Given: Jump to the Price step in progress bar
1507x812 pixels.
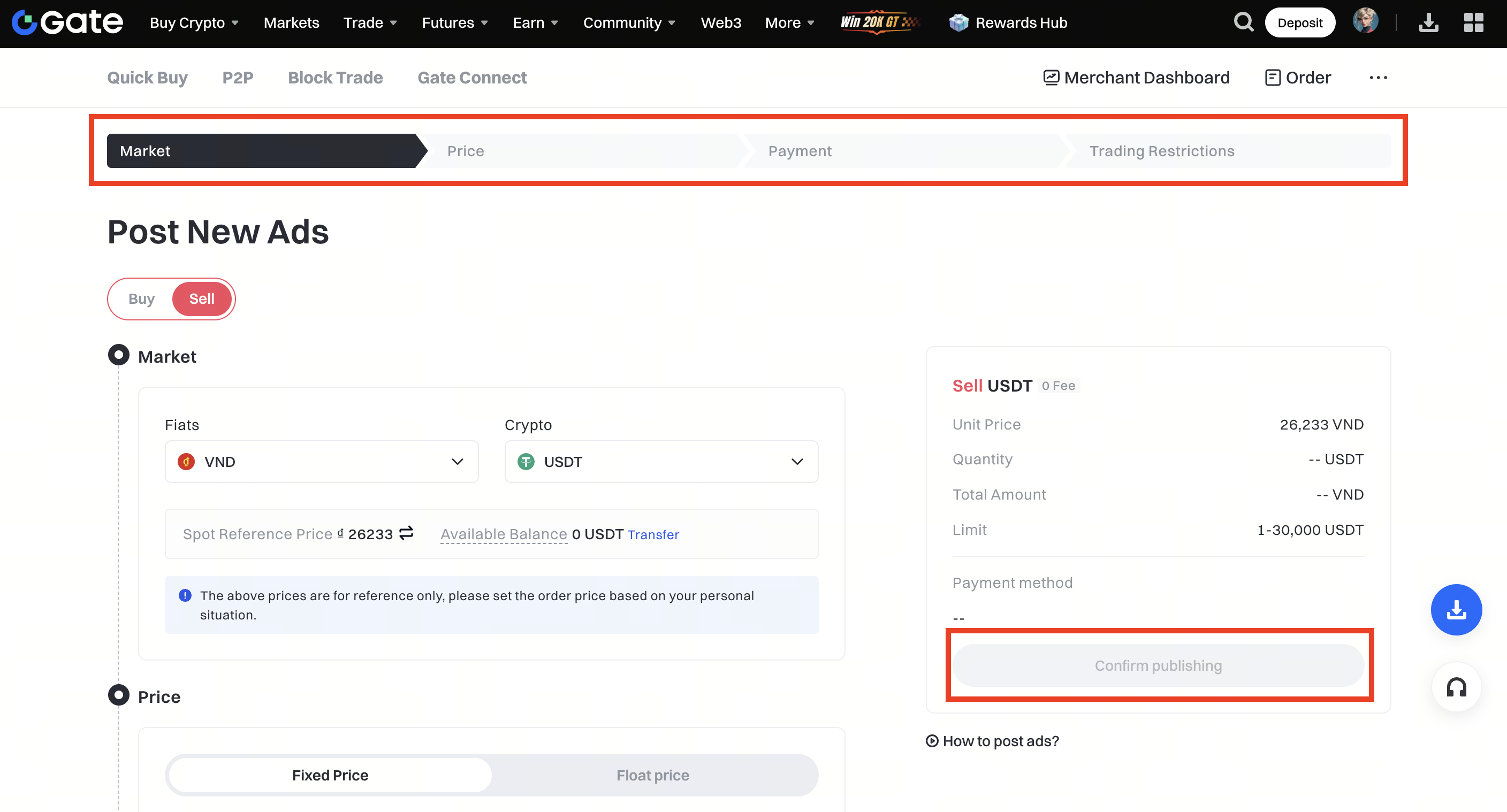Looking at the screenshot, I should 466,151.
